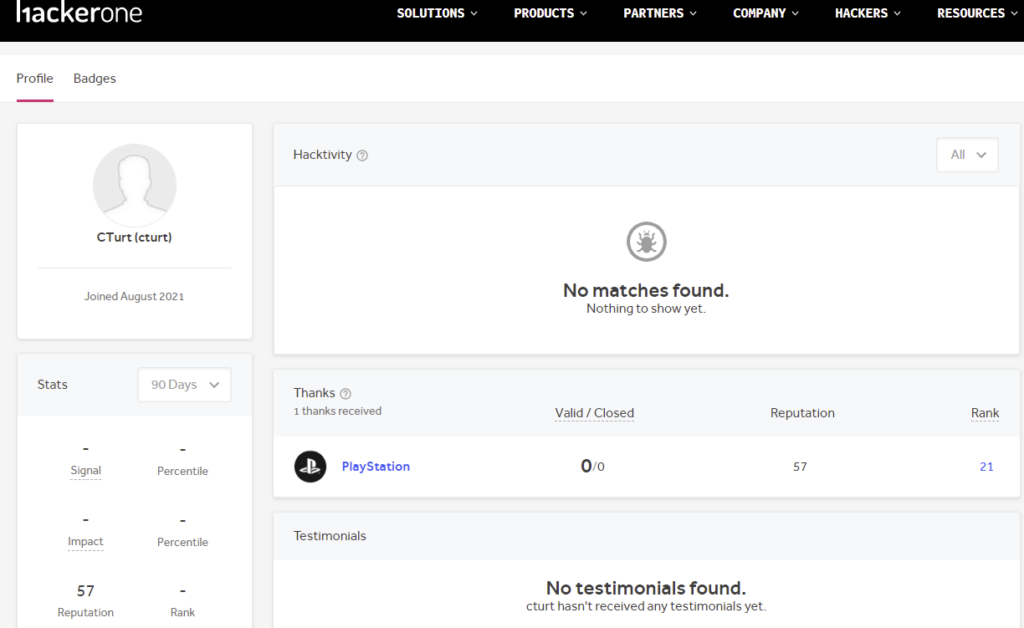1024x628 pixels.
Task: Expand the Company menu
Action: coord(766,13)
